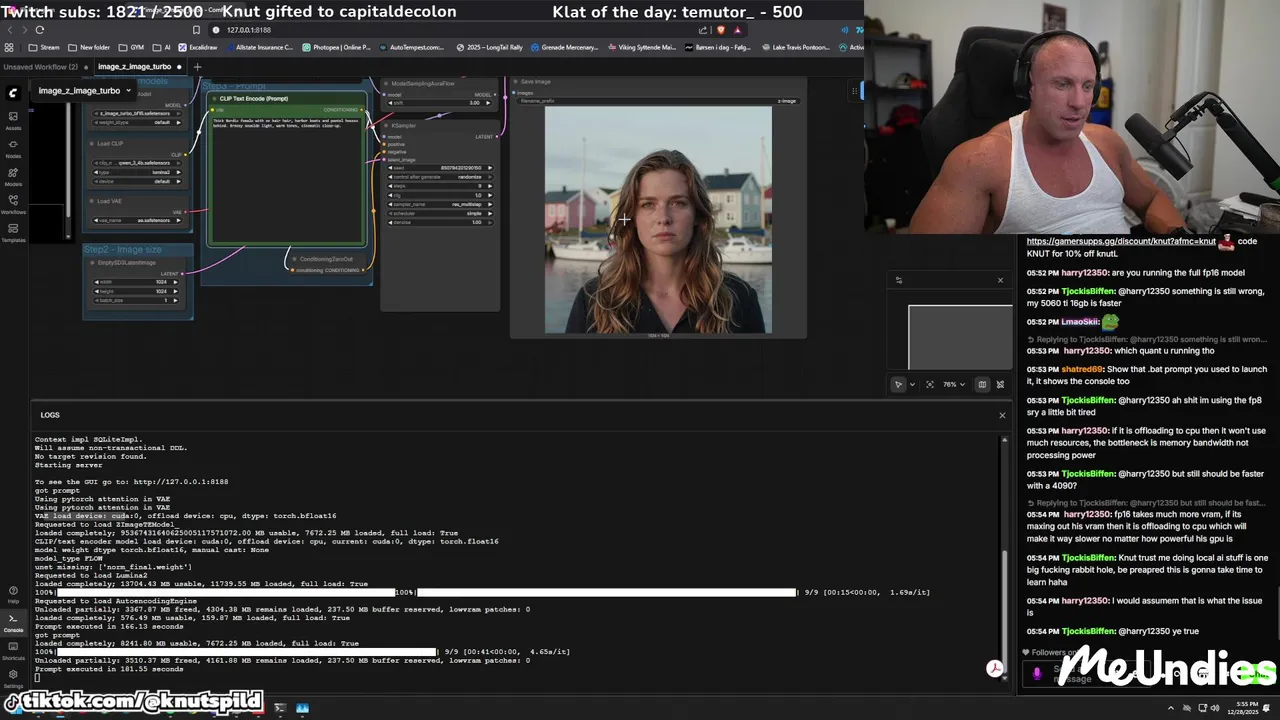This screenshot has height=720, width=1280.
Task: Increase the KSampler steps value arrow
Action: click(490, 186)
